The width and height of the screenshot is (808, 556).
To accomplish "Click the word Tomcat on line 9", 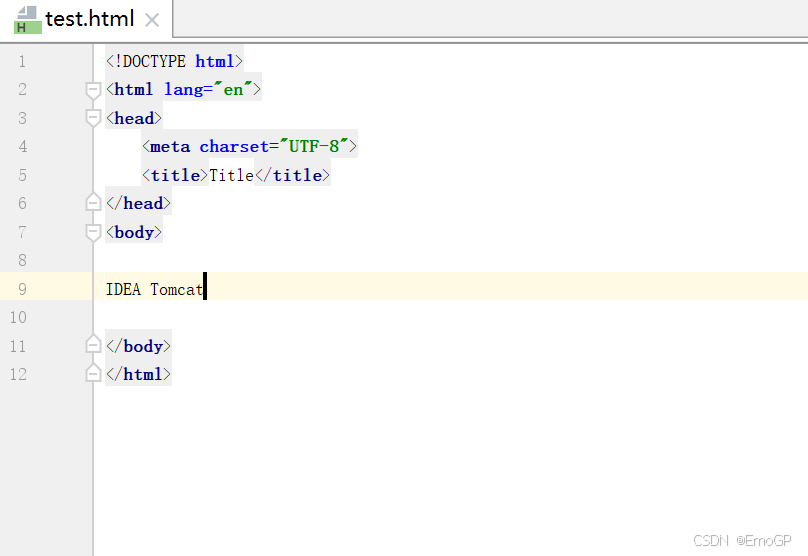I will 177,290.
